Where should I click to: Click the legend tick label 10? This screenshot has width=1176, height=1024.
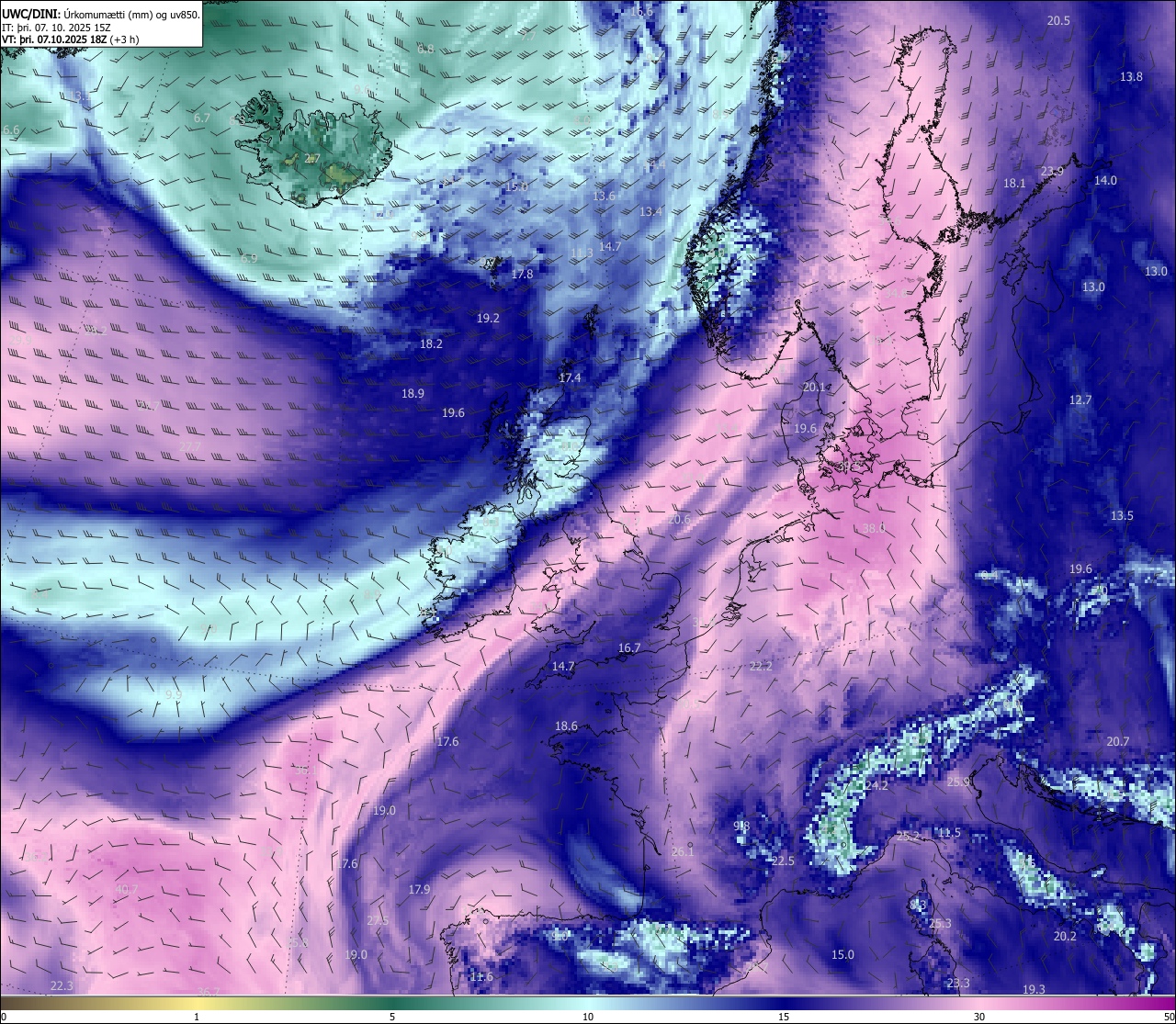(x=587, y=1017)
